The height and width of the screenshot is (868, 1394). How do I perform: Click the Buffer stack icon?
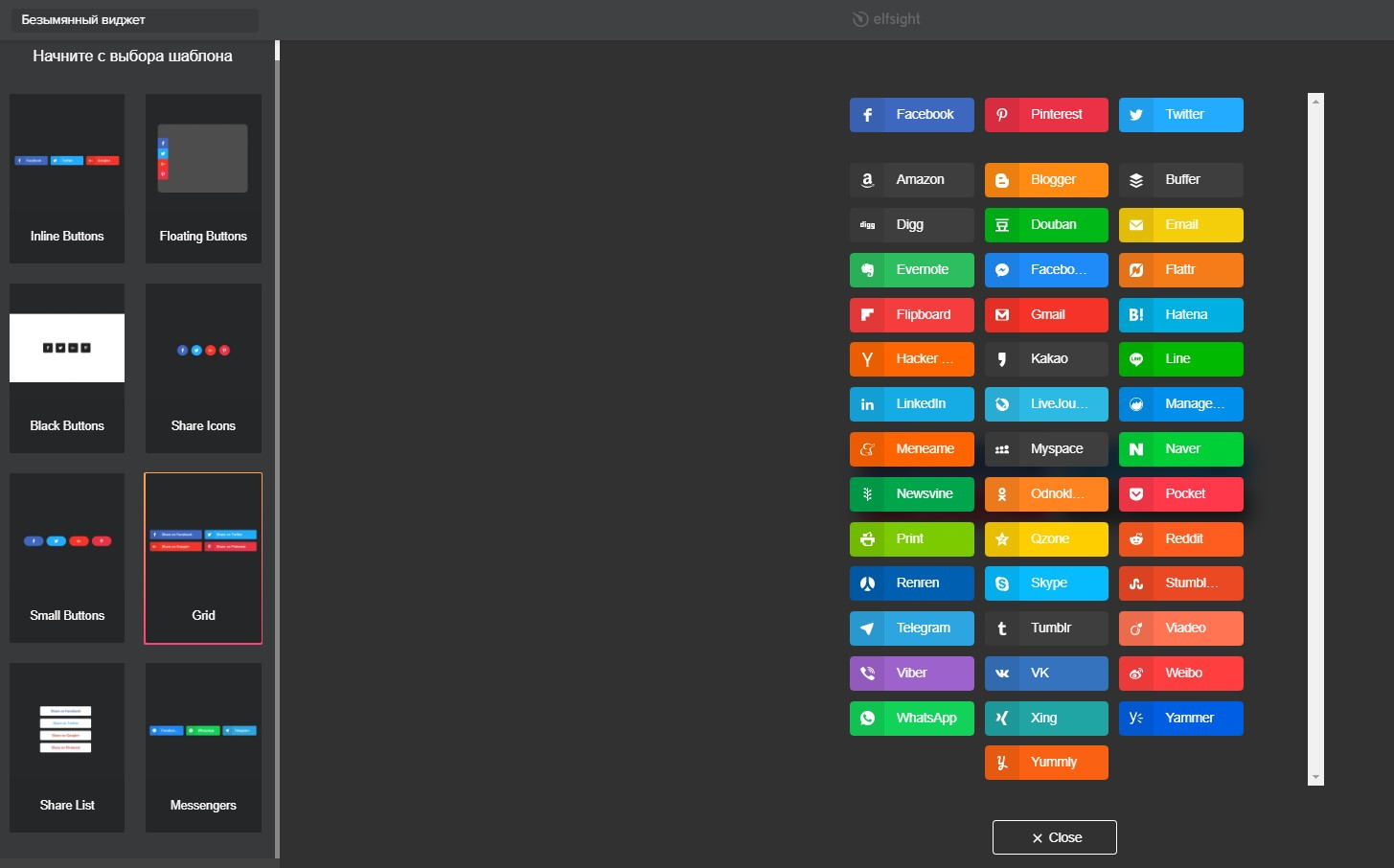tap(1136, 180)
